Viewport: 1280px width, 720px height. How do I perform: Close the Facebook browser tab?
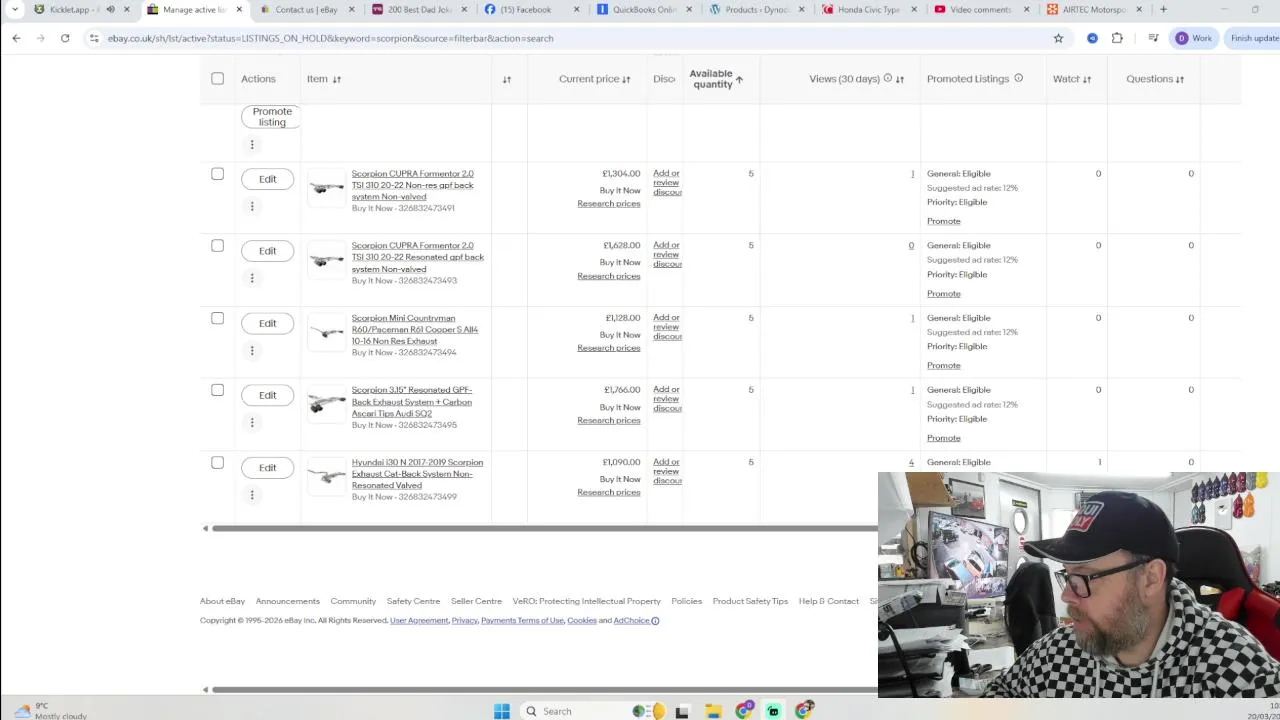(576, 9)
